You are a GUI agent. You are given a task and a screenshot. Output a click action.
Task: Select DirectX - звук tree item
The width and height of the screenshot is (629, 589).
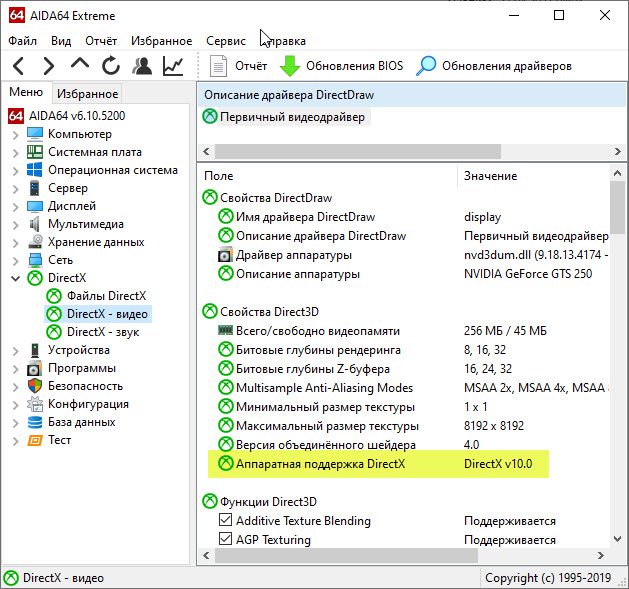click(x=103, y=332)
